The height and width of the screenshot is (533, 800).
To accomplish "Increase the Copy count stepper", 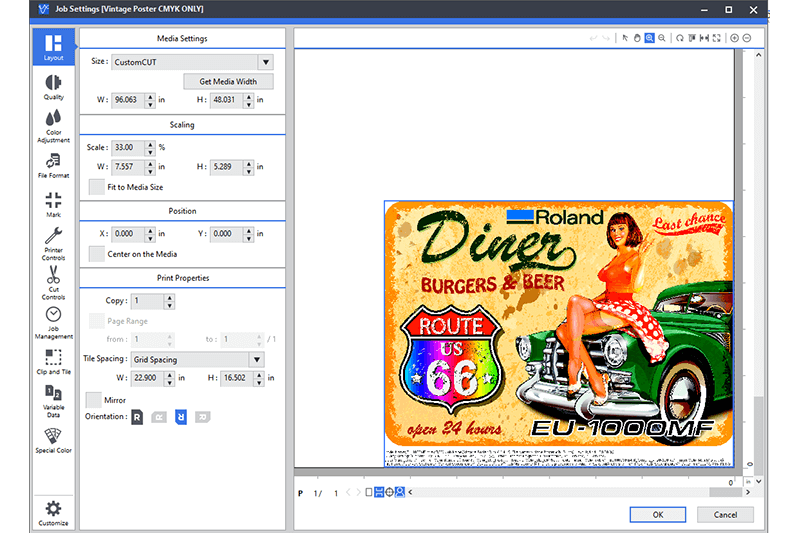I will [x=169, y=297].
